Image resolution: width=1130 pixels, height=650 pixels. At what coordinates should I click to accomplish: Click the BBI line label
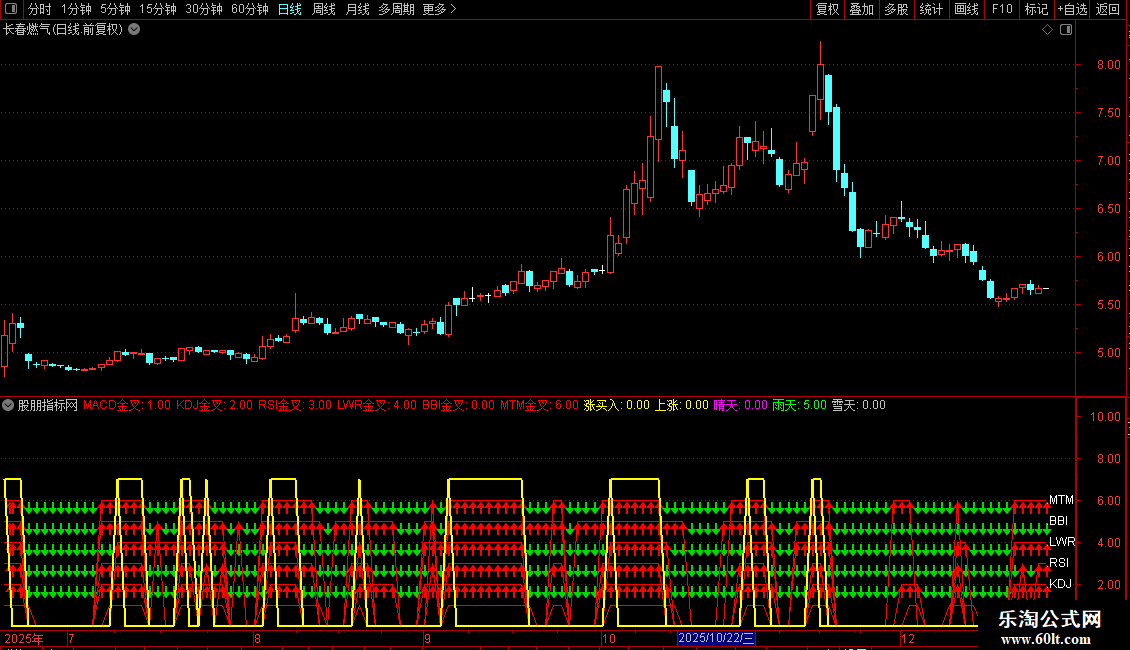1059,520
